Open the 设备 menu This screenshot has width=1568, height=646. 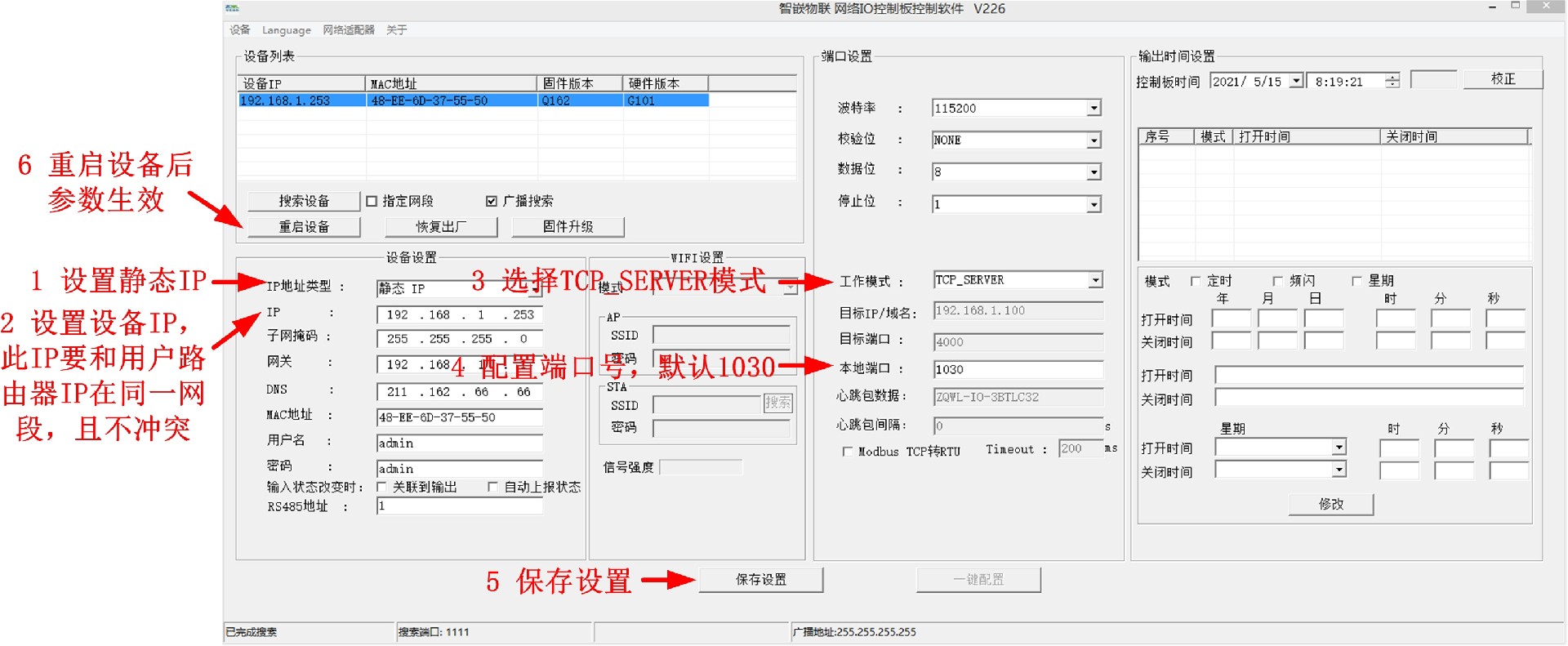[239, 30]
